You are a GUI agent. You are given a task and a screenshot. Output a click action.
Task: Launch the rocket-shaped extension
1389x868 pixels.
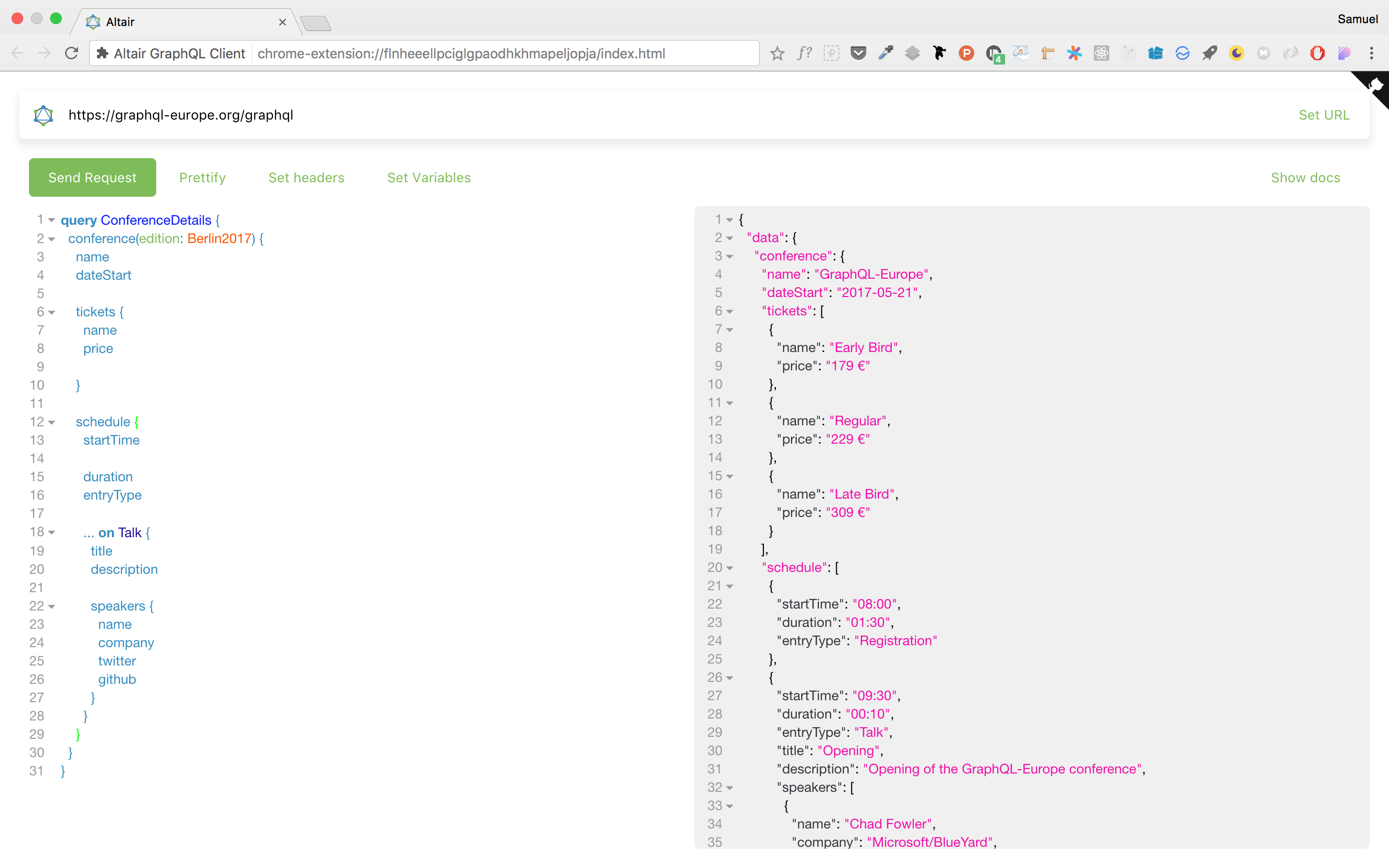click(1209, 53)
